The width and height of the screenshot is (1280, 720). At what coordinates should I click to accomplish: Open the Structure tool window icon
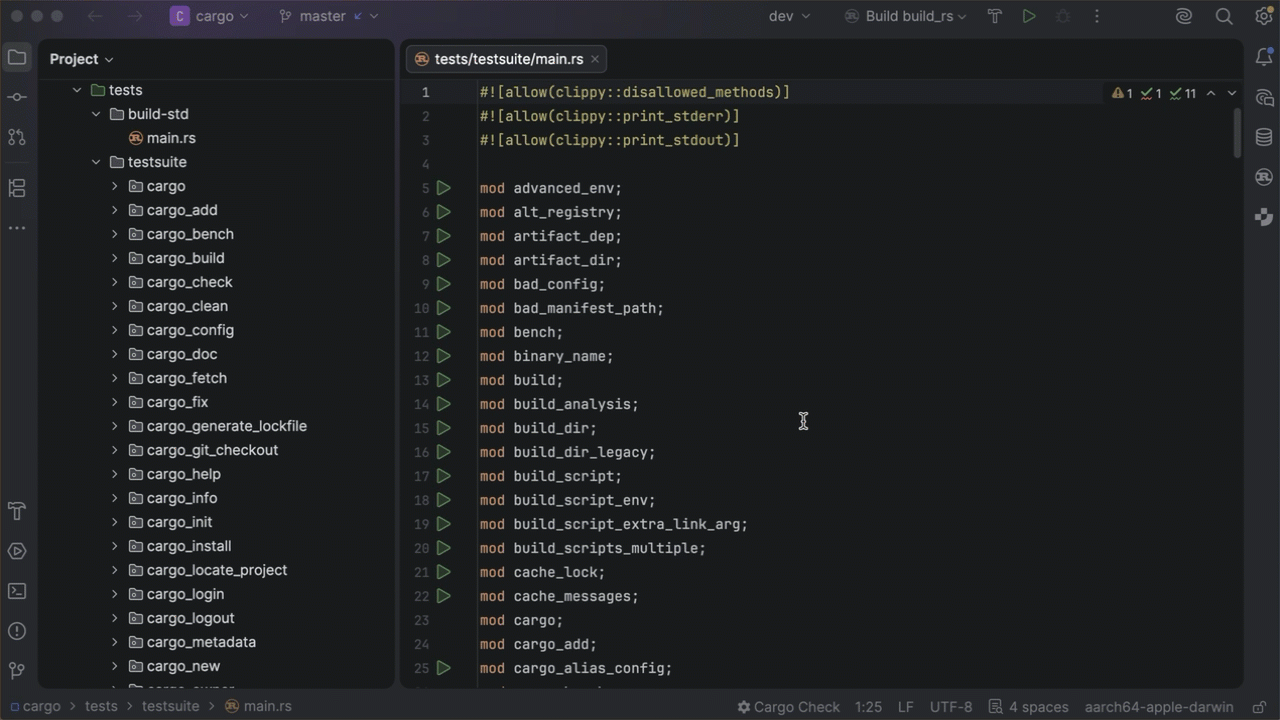17,188
